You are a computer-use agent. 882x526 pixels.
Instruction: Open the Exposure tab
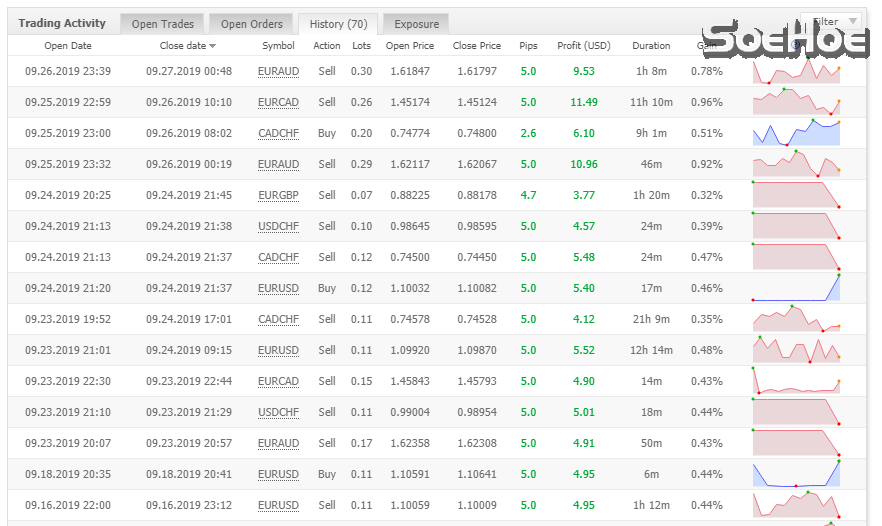(x=415, y=24)
